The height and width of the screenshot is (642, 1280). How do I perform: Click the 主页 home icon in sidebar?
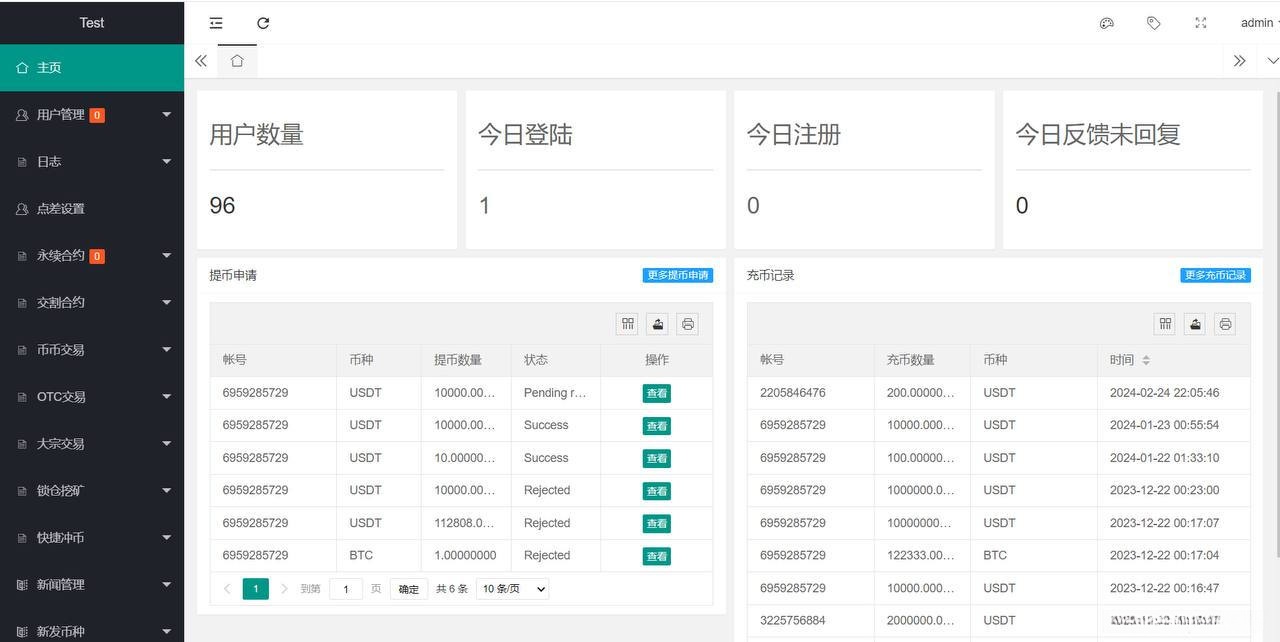click(x=22, y=68)
